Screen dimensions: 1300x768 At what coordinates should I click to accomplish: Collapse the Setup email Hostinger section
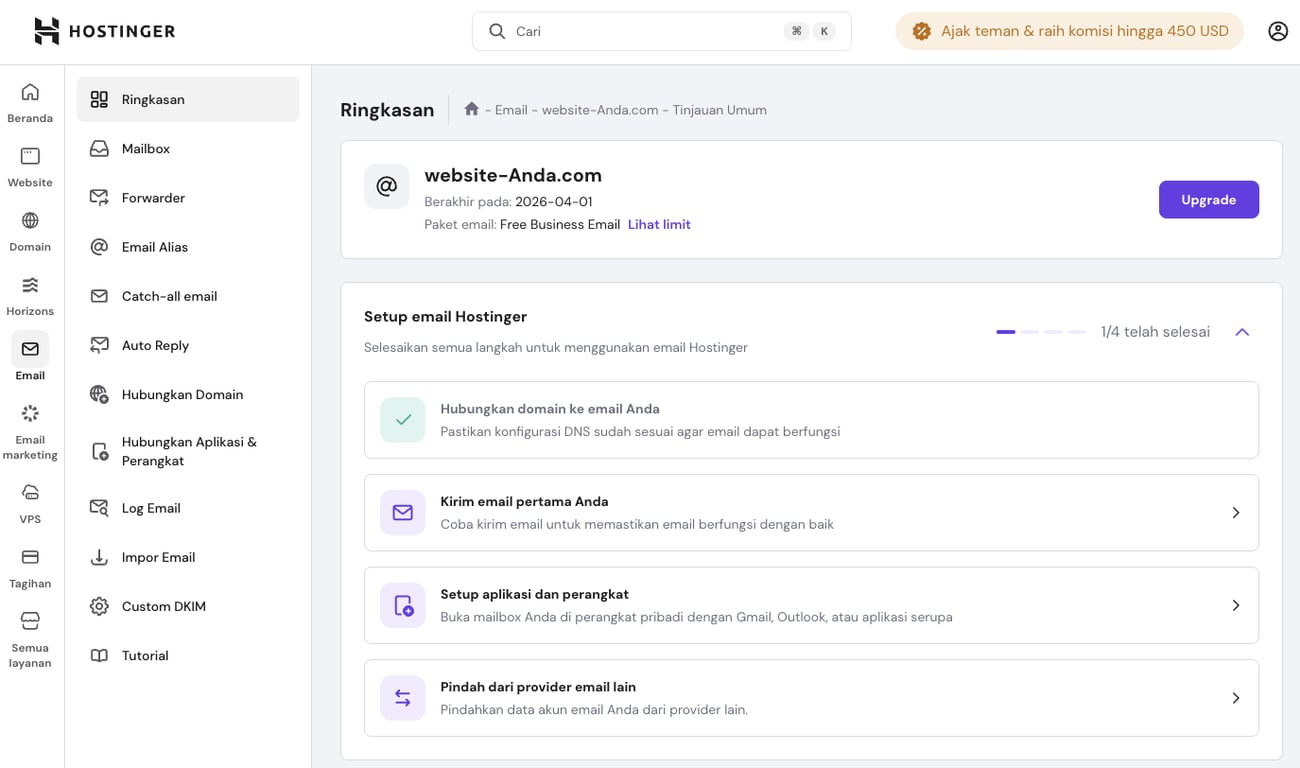[1242, 332]
